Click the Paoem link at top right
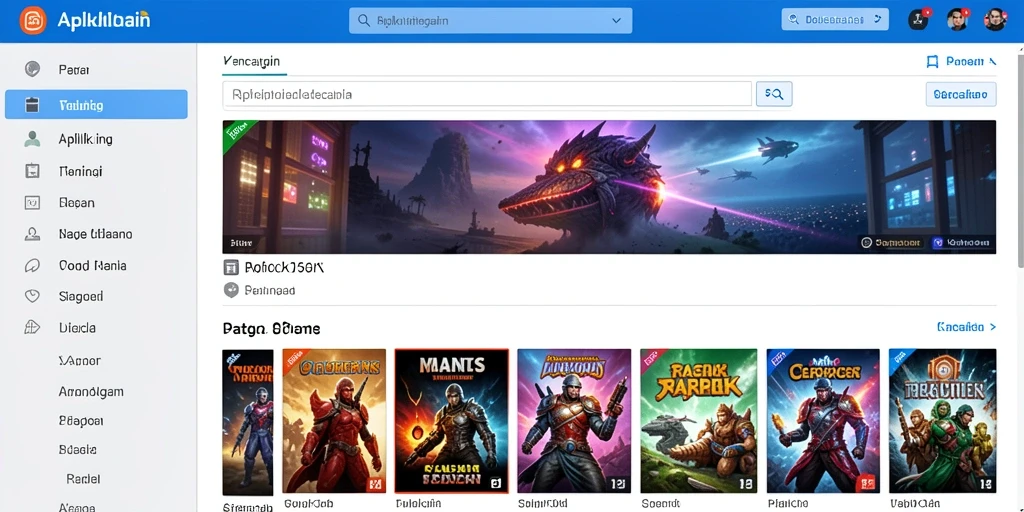This screenshot has height=512, width=1024. (x=965, y=62)
